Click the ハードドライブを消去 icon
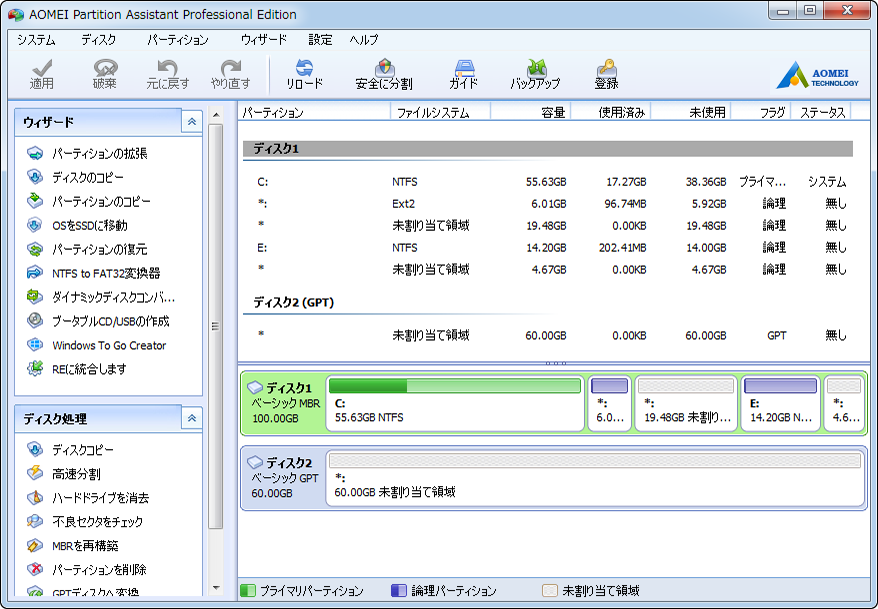The height and width of the screenshot is (609, 878). point(35,498)
